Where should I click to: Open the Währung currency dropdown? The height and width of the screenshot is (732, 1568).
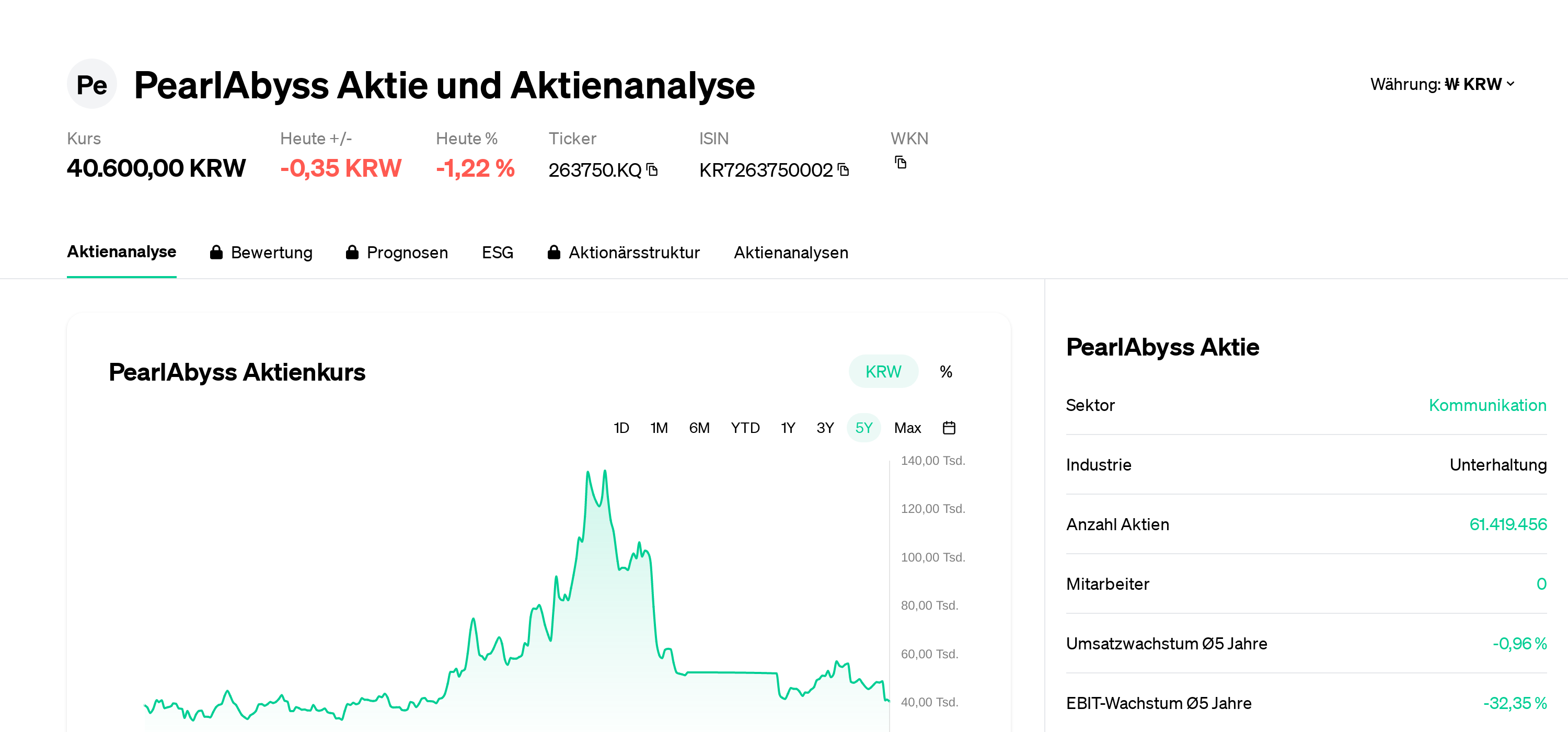click(x=1443, y=84)
